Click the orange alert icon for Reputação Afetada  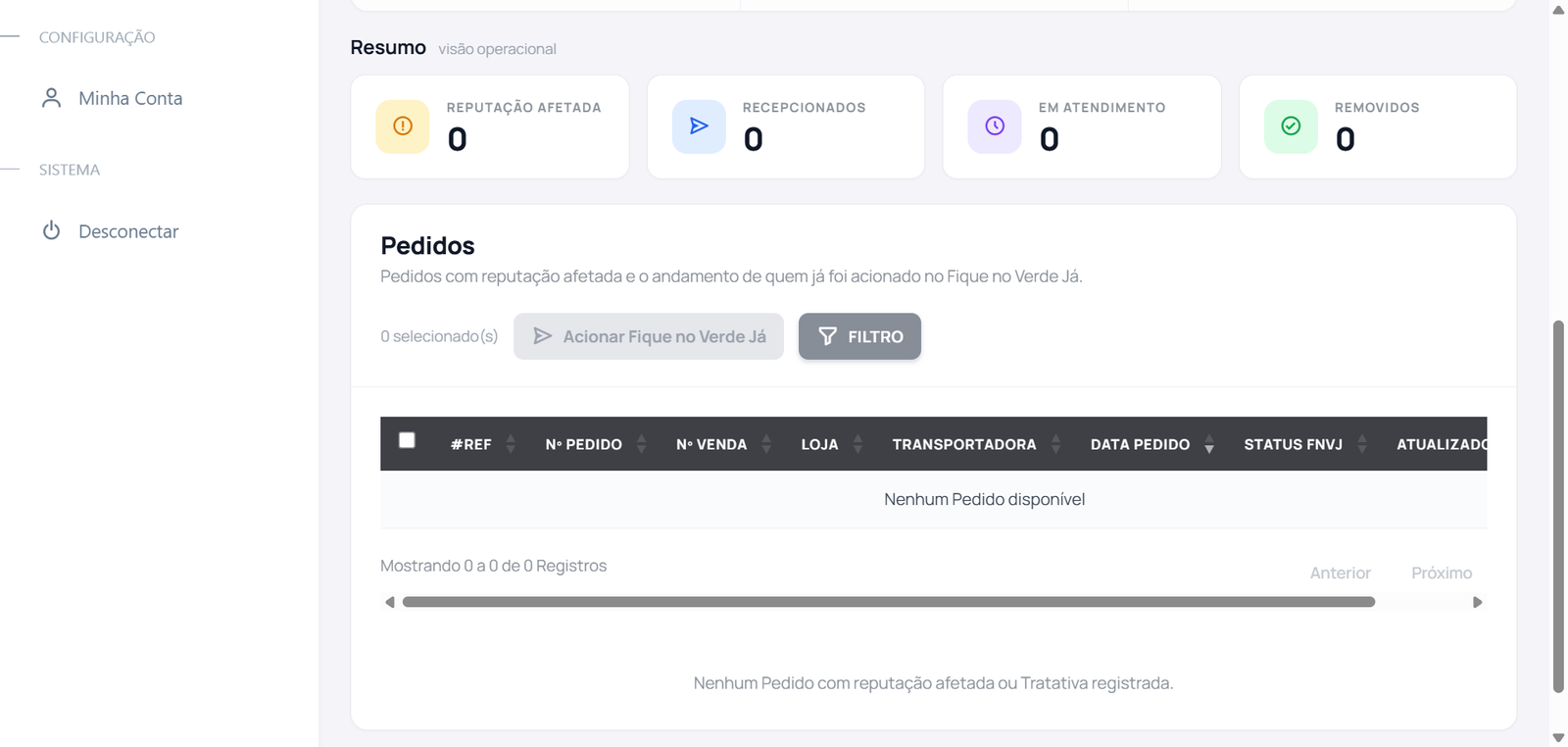click(x=403, y=126)
